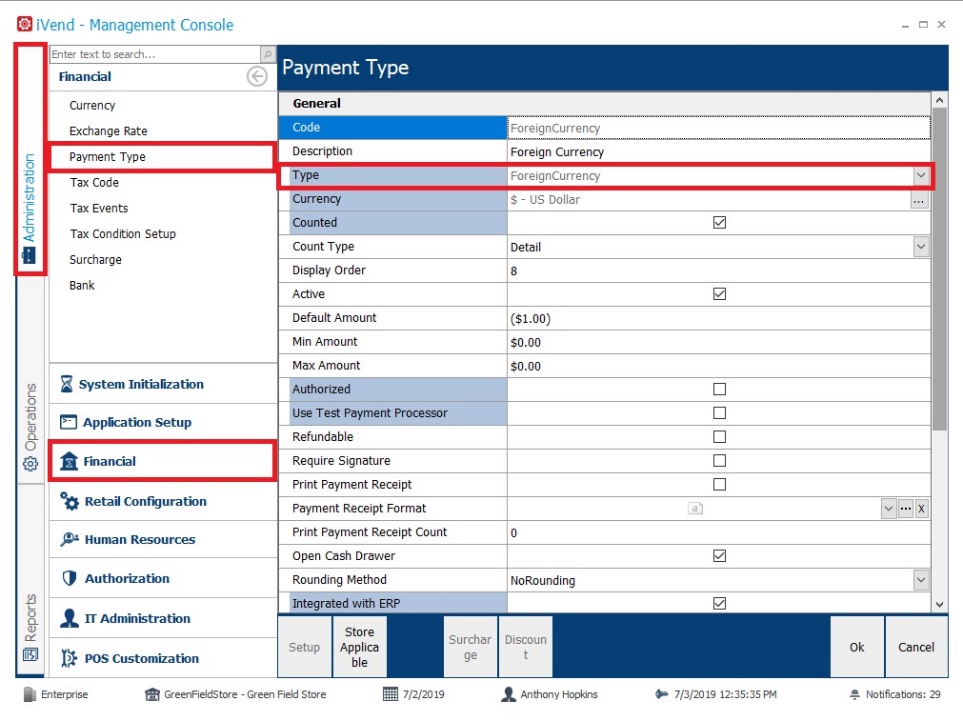Image resolution: width=963 pixels, height=721 pixels.
Task: Click the Min Amount value field
Action: tap(719, 342)
